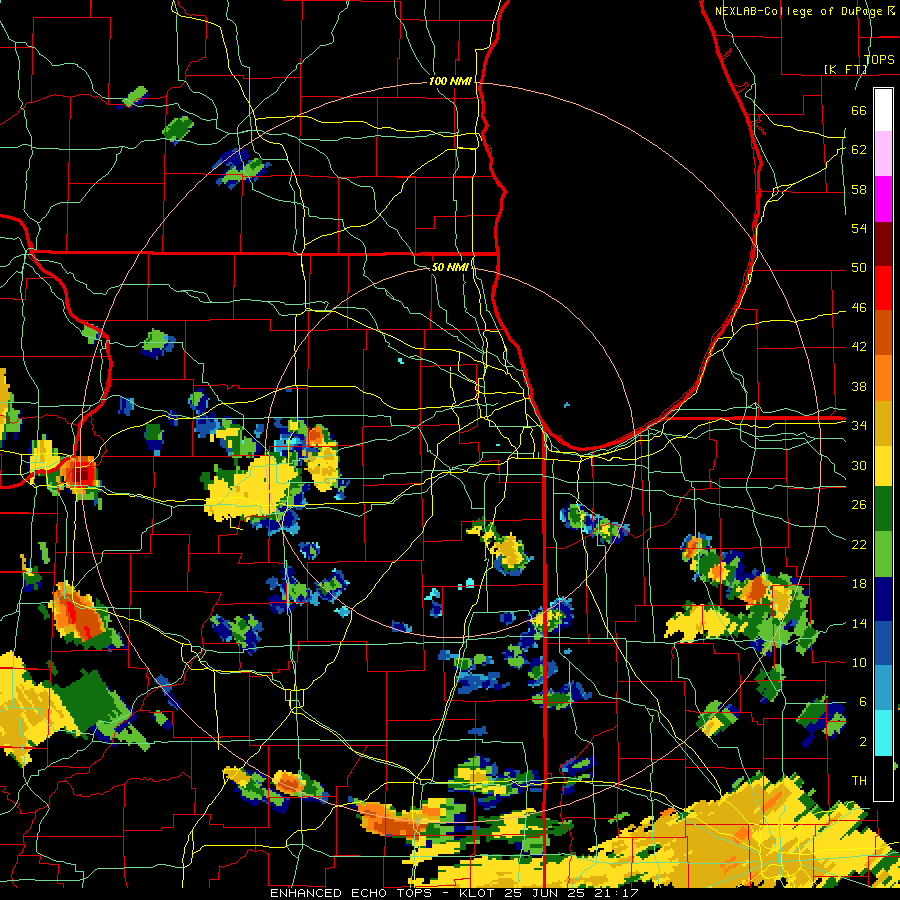
Task: Click the "18" legend value
Action: (x=859, y=584)
